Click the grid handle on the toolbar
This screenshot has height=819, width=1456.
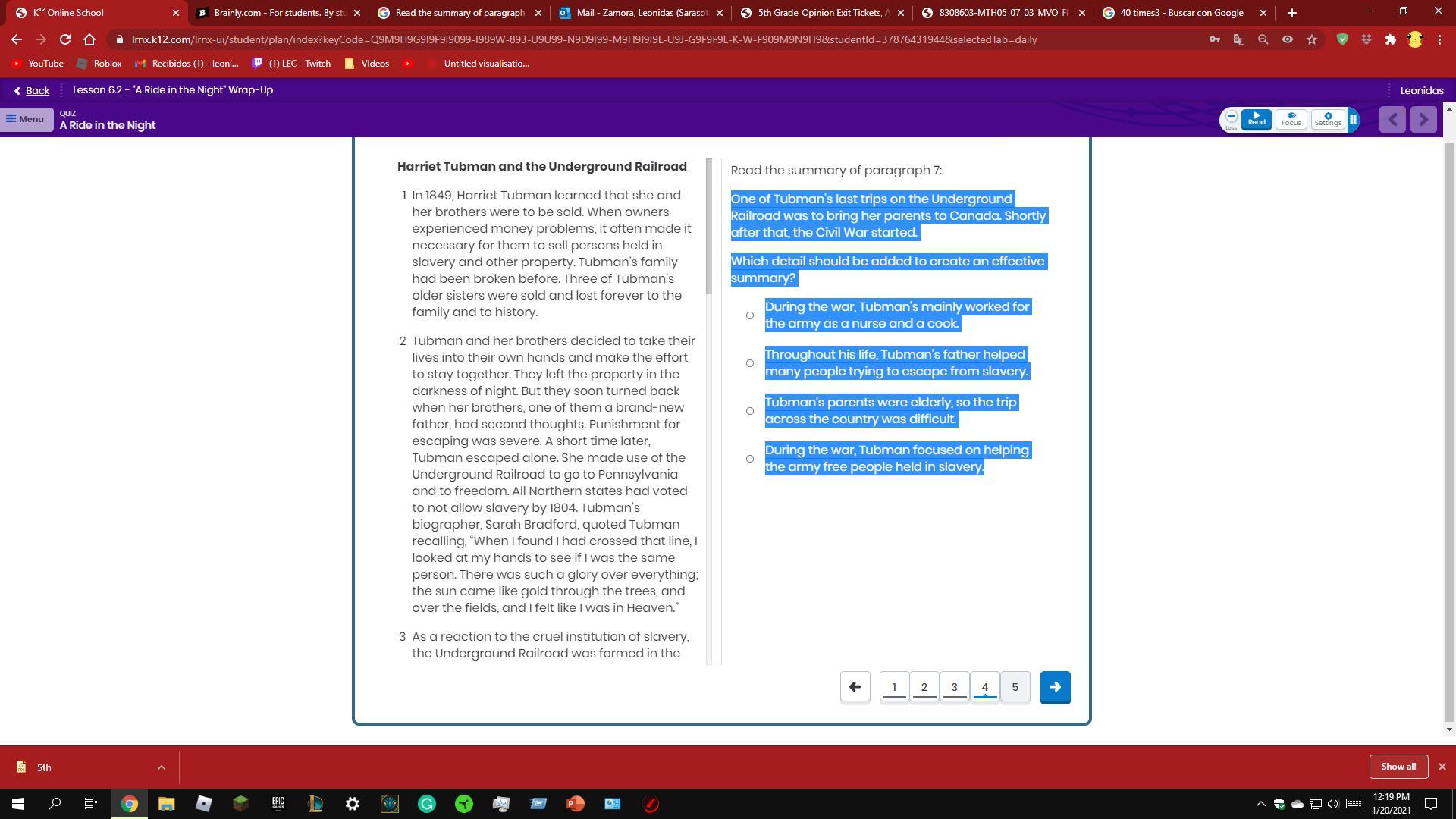(1353, 119)
